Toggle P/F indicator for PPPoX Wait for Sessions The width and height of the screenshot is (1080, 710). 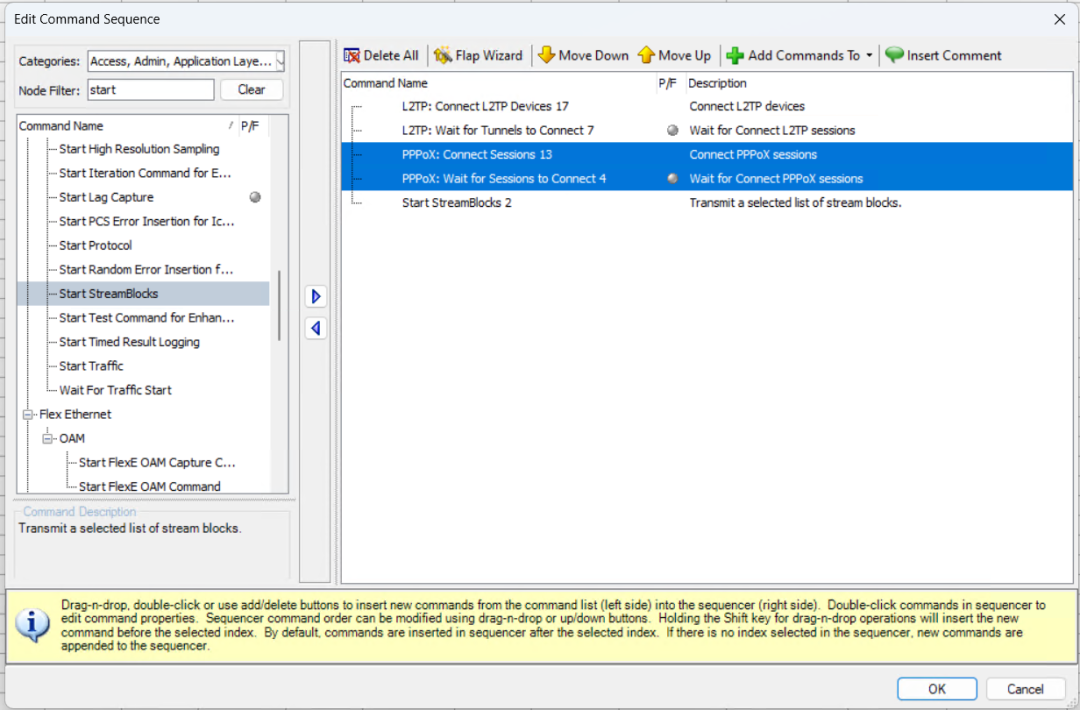(672, 179)
